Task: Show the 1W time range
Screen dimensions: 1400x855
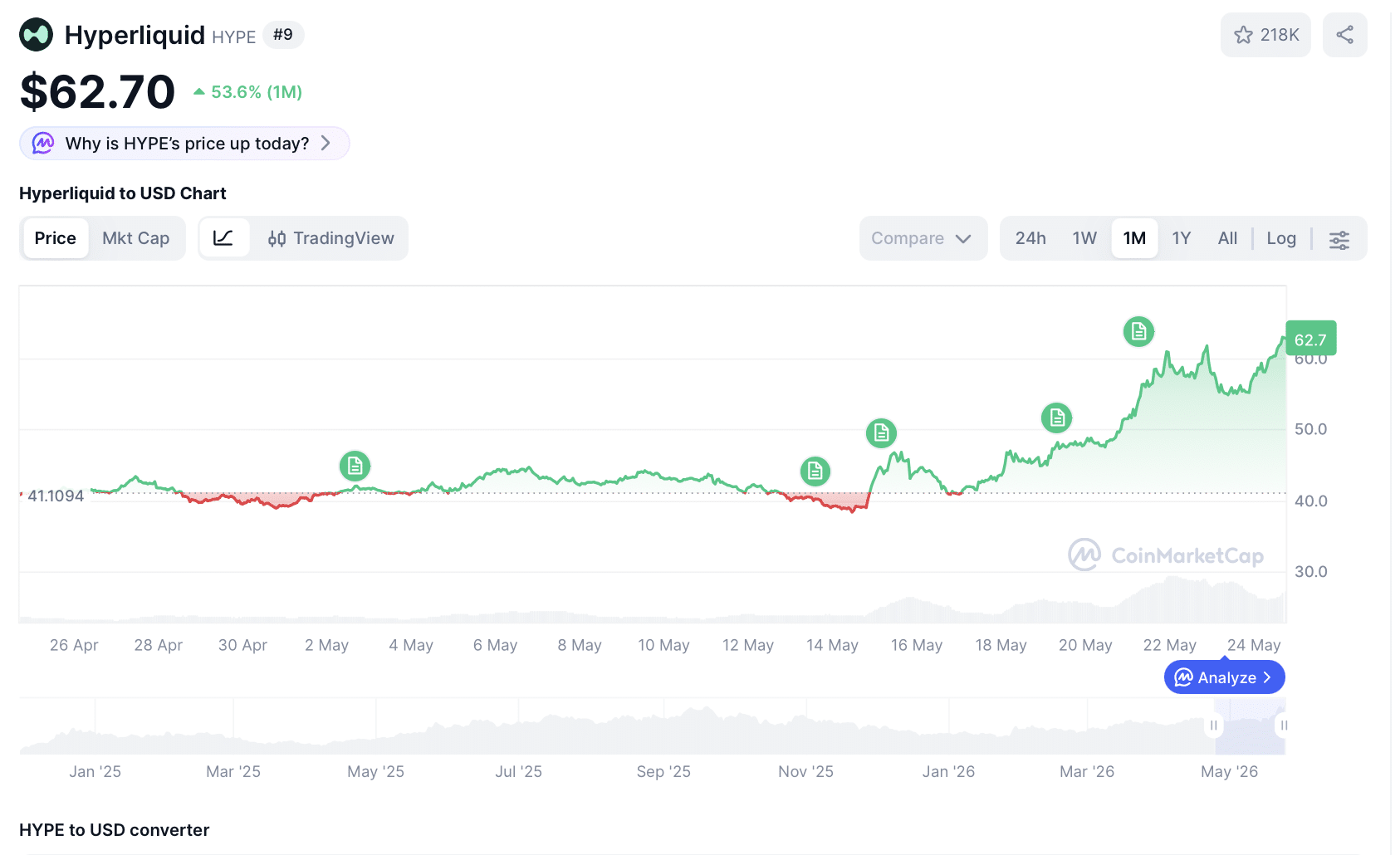Action: pyautogui.click(x=1084, y=238)
